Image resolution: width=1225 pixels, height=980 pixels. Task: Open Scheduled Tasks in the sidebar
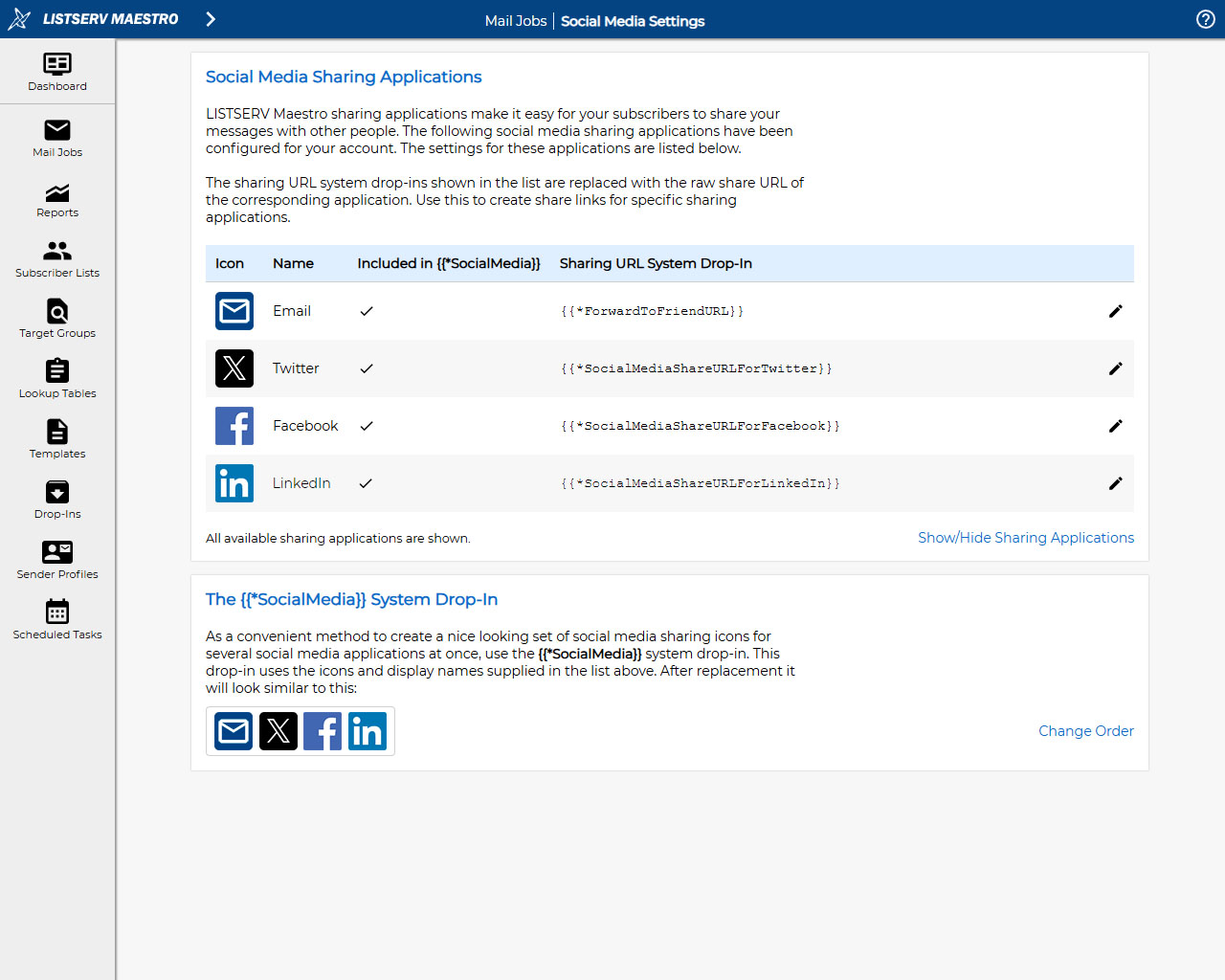[x=57, y=621]
